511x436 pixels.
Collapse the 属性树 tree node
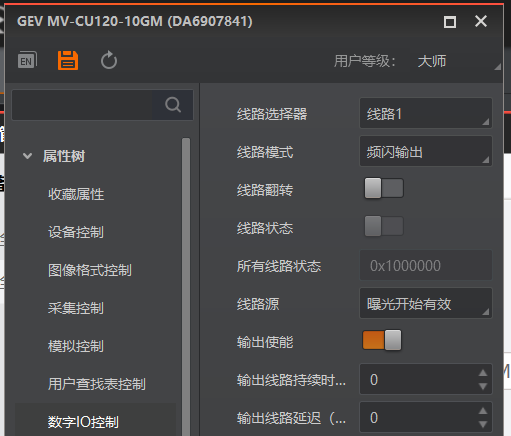(27, 156)
